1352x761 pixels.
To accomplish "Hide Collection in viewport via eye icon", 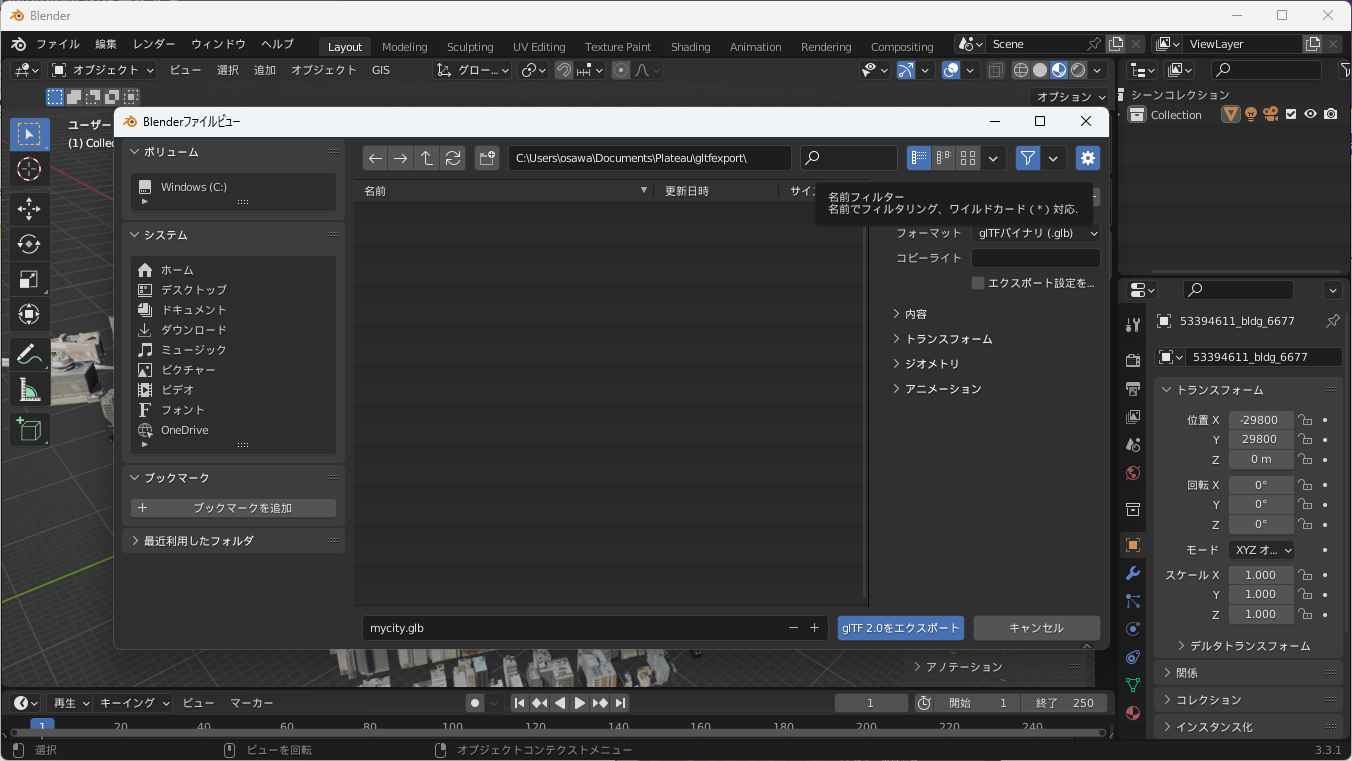I will [x=1310, y=115].
